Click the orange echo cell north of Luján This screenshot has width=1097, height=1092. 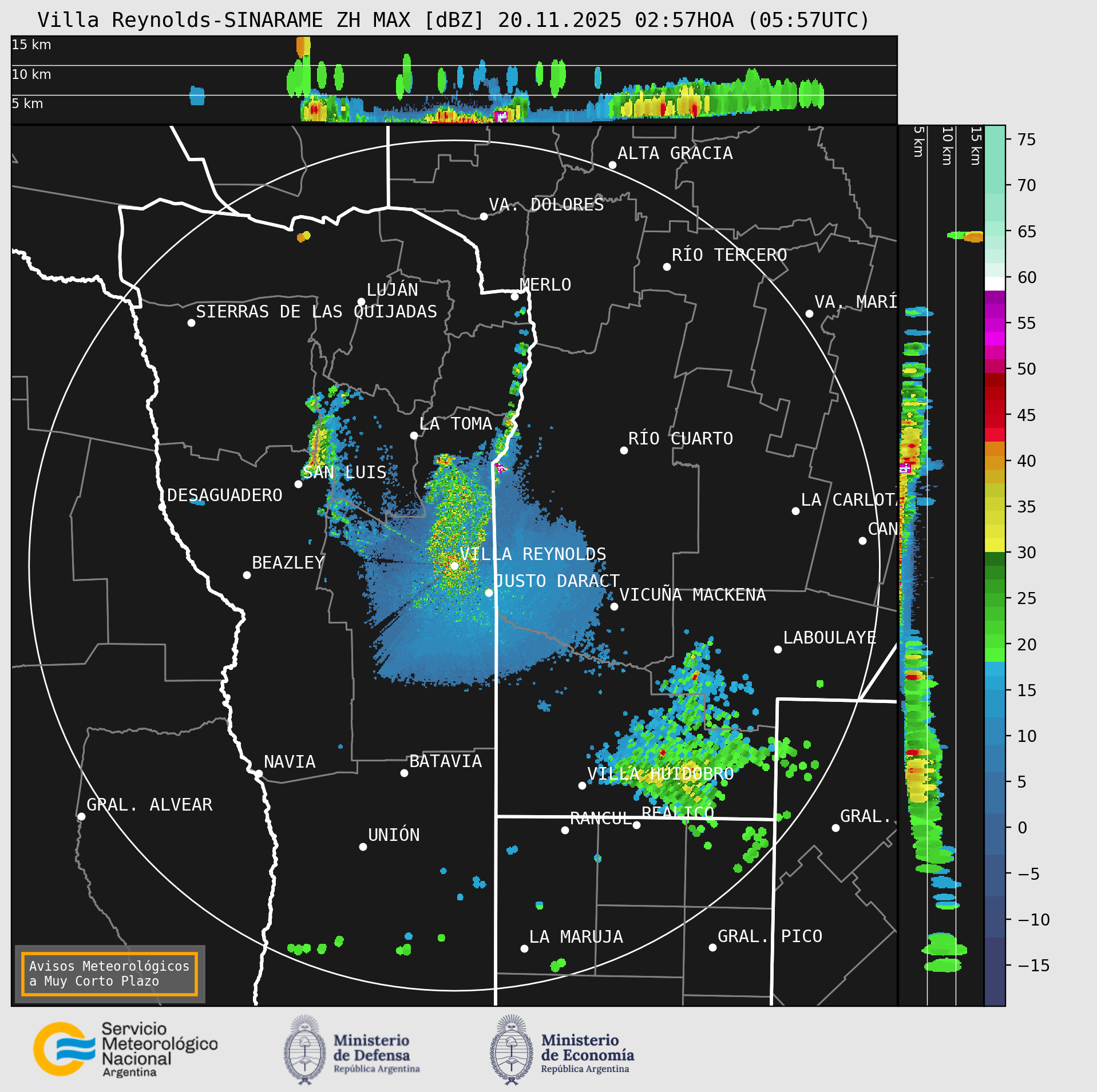tap(303, 236)
